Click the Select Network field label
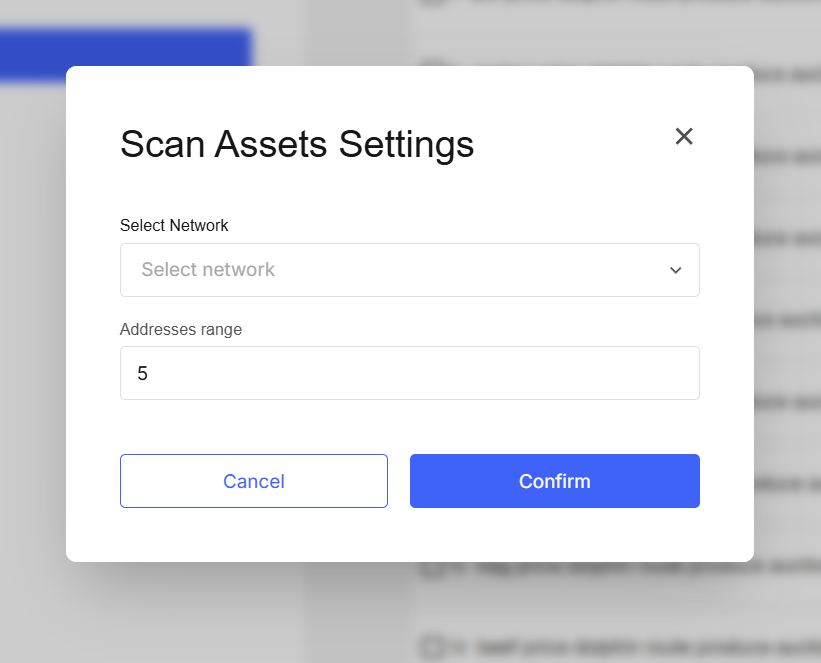 174,225
